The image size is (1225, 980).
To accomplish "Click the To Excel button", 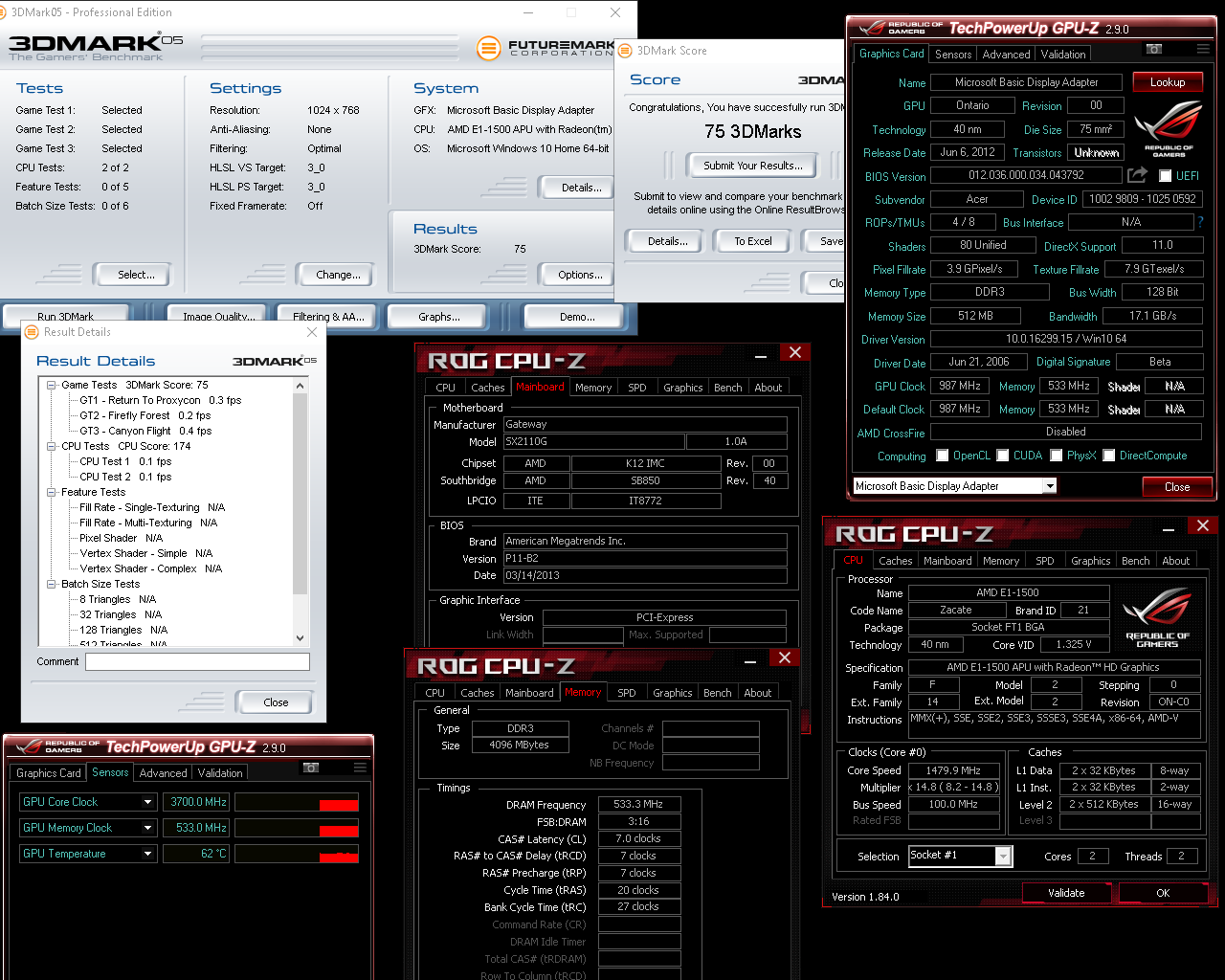I will coord(753,241).
